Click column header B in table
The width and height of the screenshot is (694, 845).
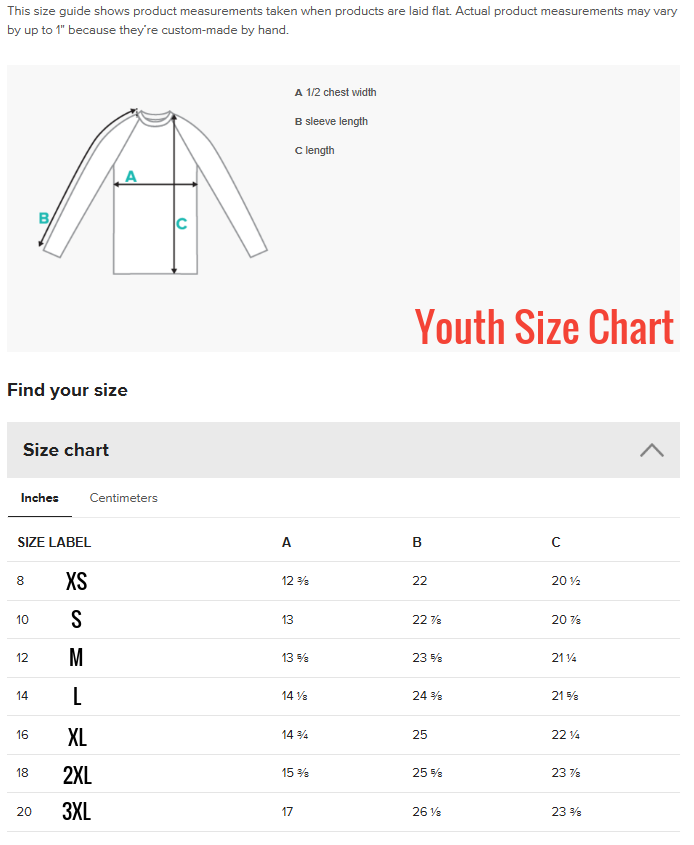click(417, 542)
